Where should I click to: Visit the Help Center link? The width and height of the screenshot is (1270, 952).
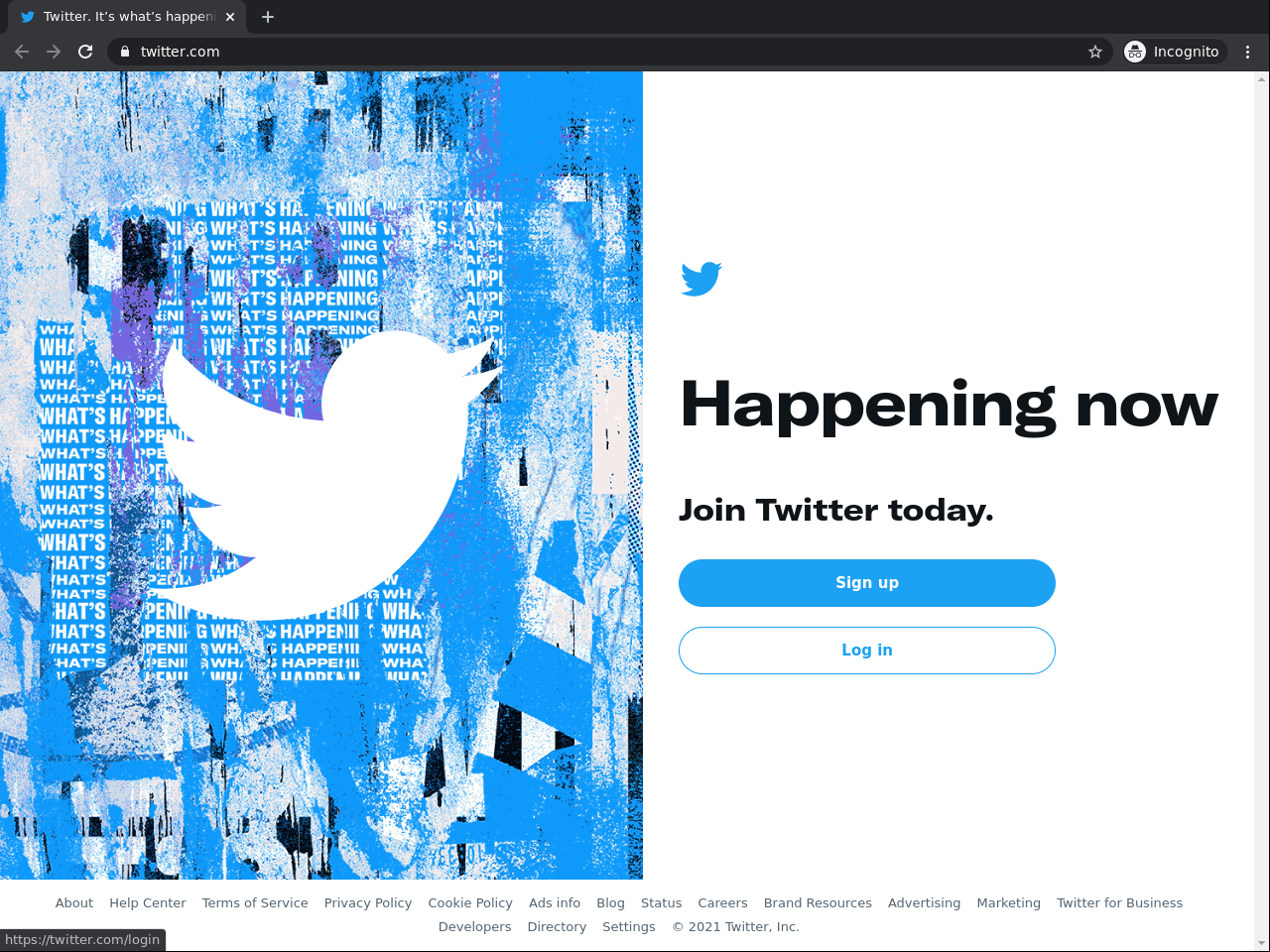[148, 903]
